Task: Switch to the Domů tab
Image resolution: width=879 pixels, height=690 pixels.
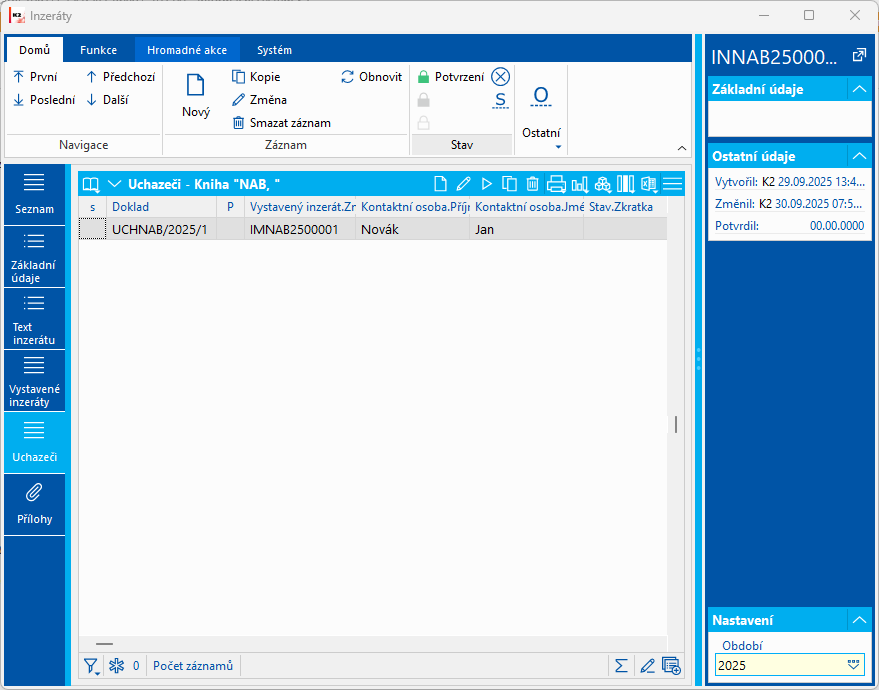Action: pyautogui.click(x=35, y=50)
